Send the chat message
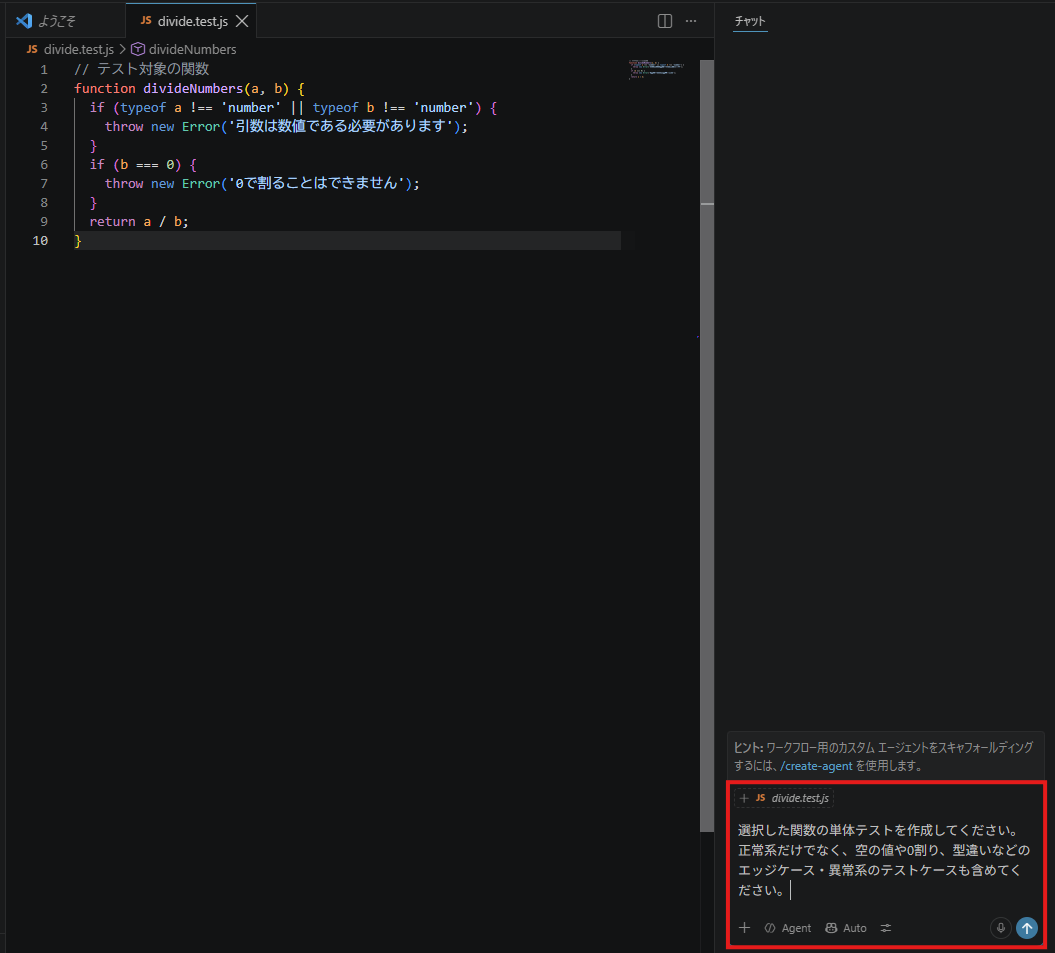This screenshot has width=1055, height=953. 1027,928
